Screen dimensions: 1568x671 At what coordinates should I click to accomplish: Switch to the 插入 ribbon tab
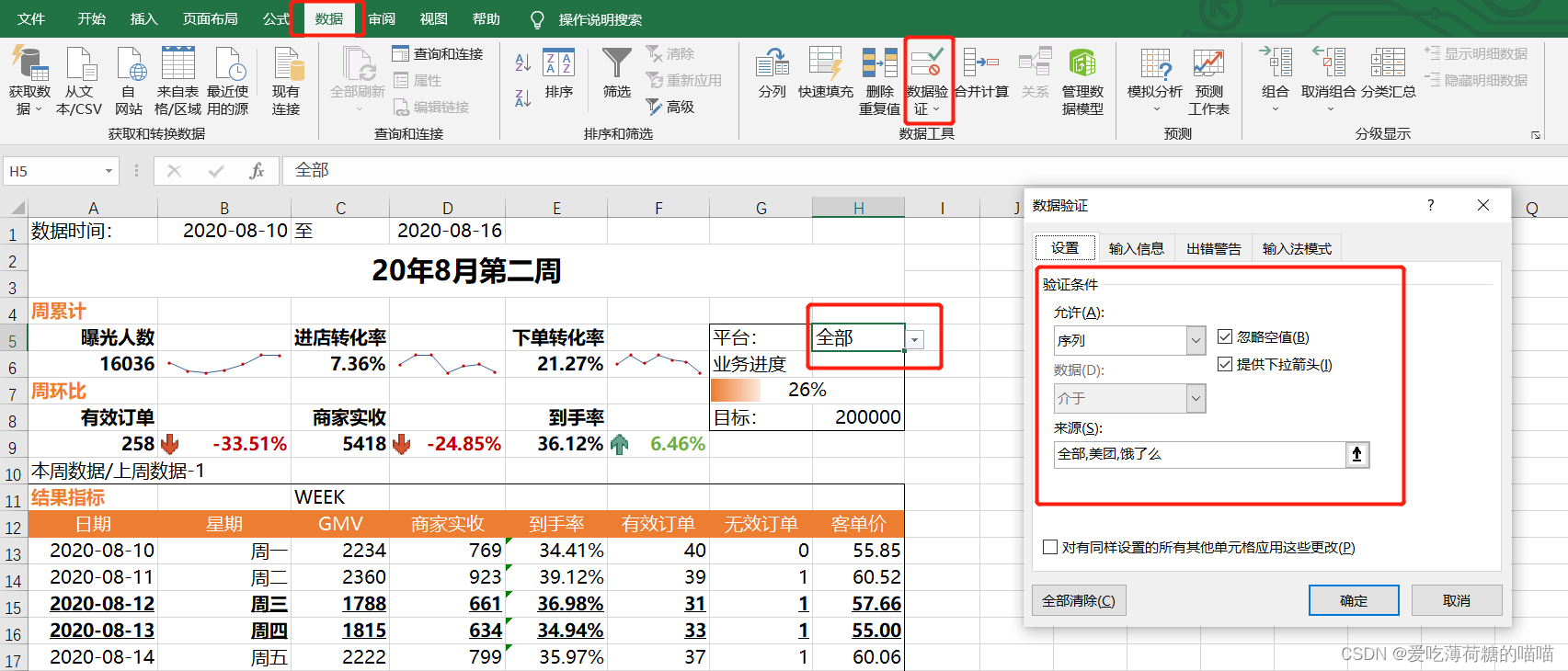[143, 19]
